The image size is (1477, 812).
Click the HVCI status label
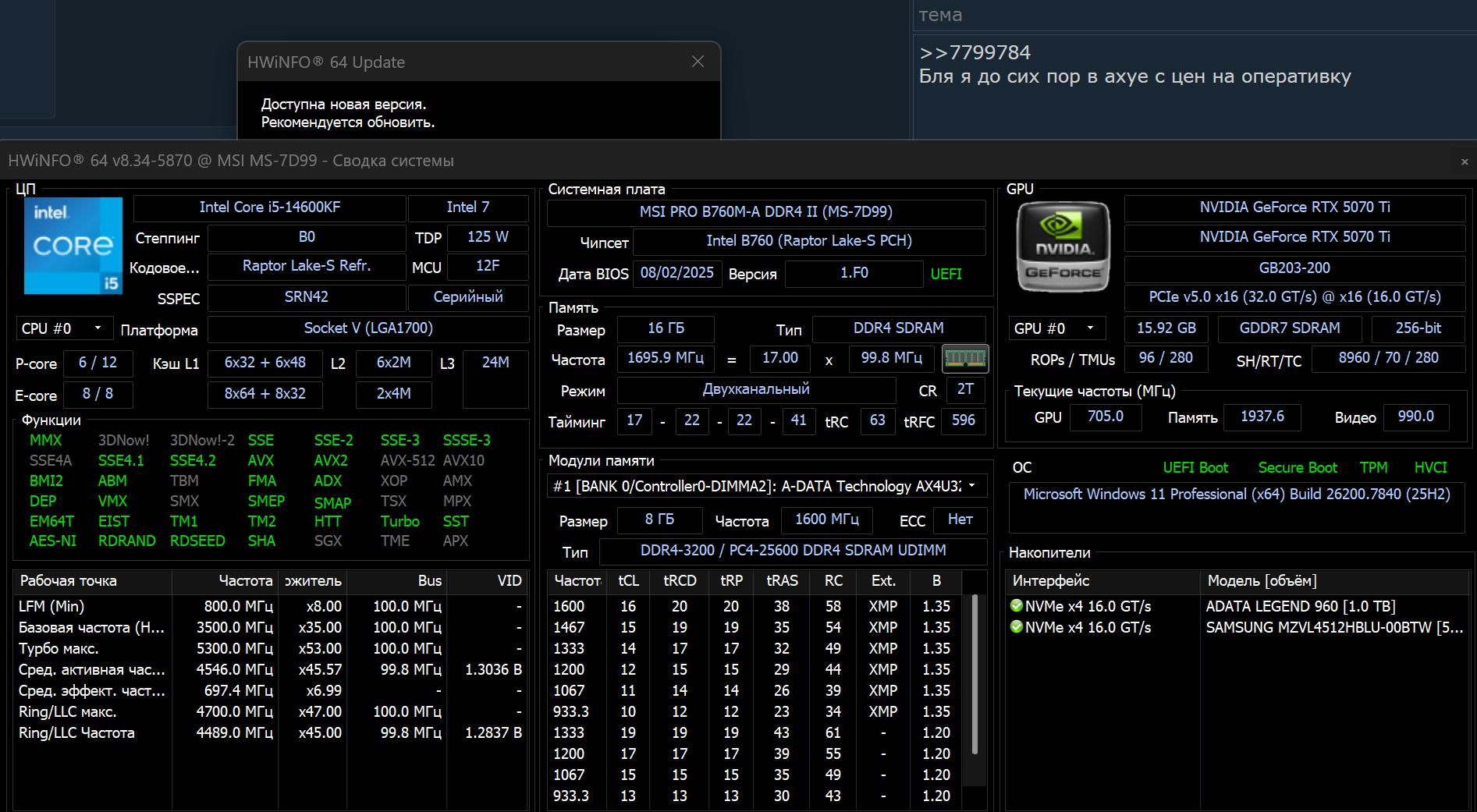tap(1430, 468)
